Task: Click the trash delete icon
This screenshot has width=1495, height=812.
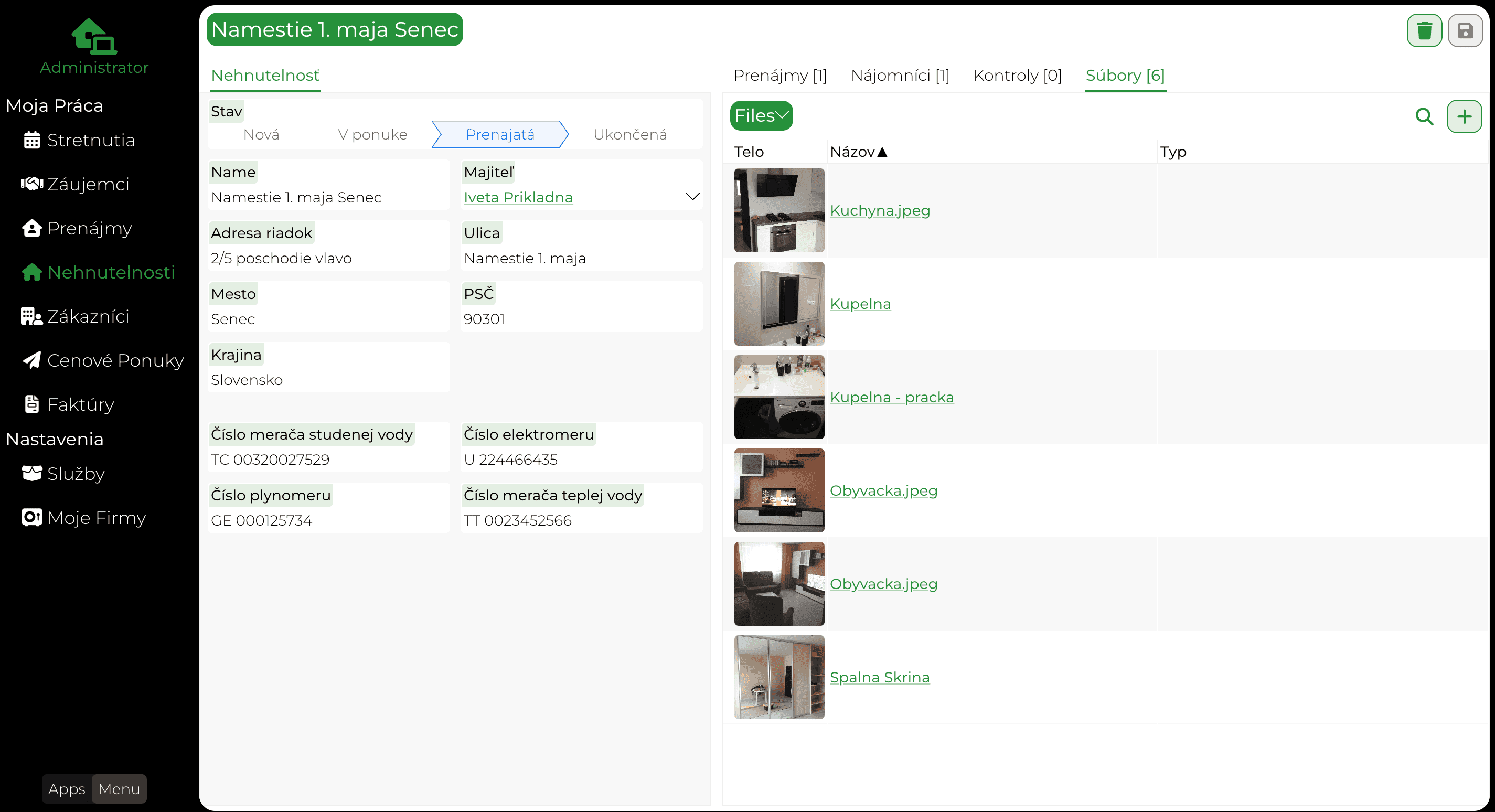Action: click(x=1424, y=31)
